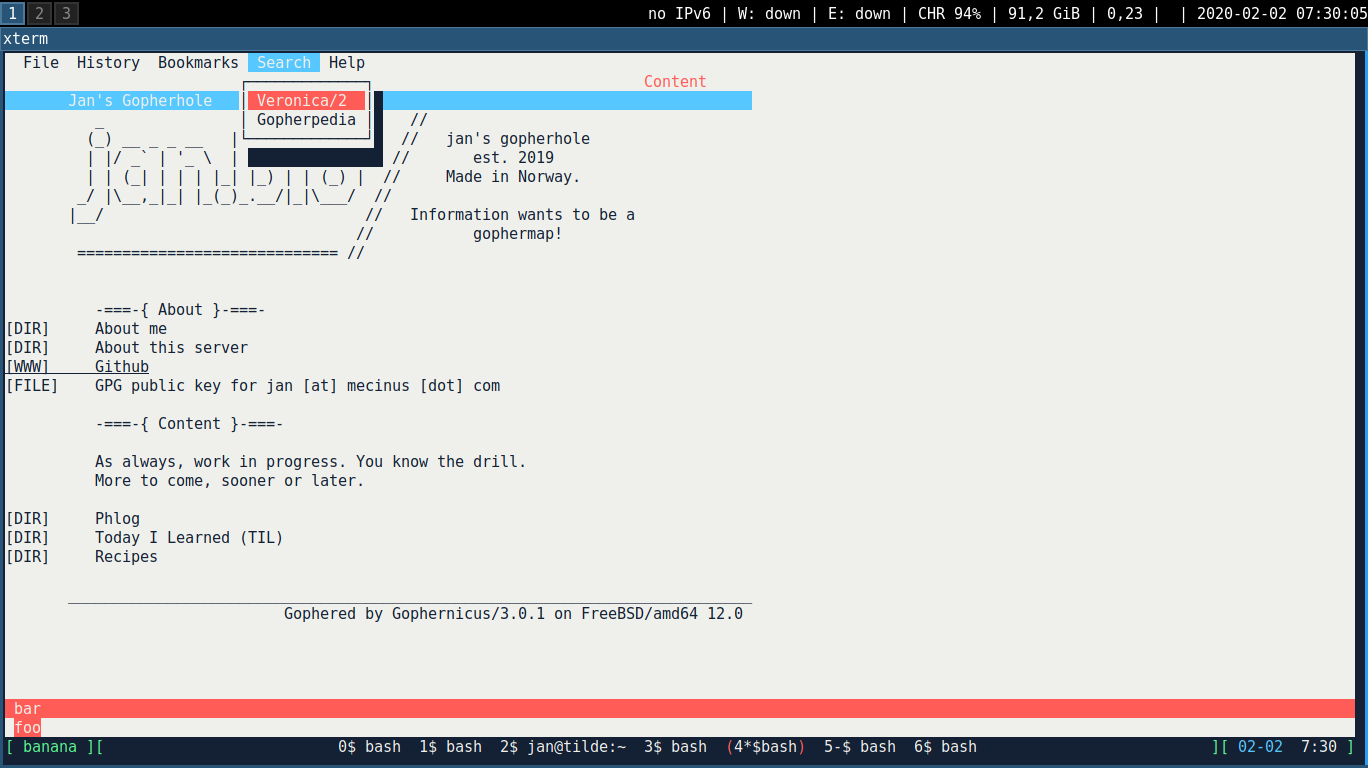Select tmux window 6 bash

point(945,747)
